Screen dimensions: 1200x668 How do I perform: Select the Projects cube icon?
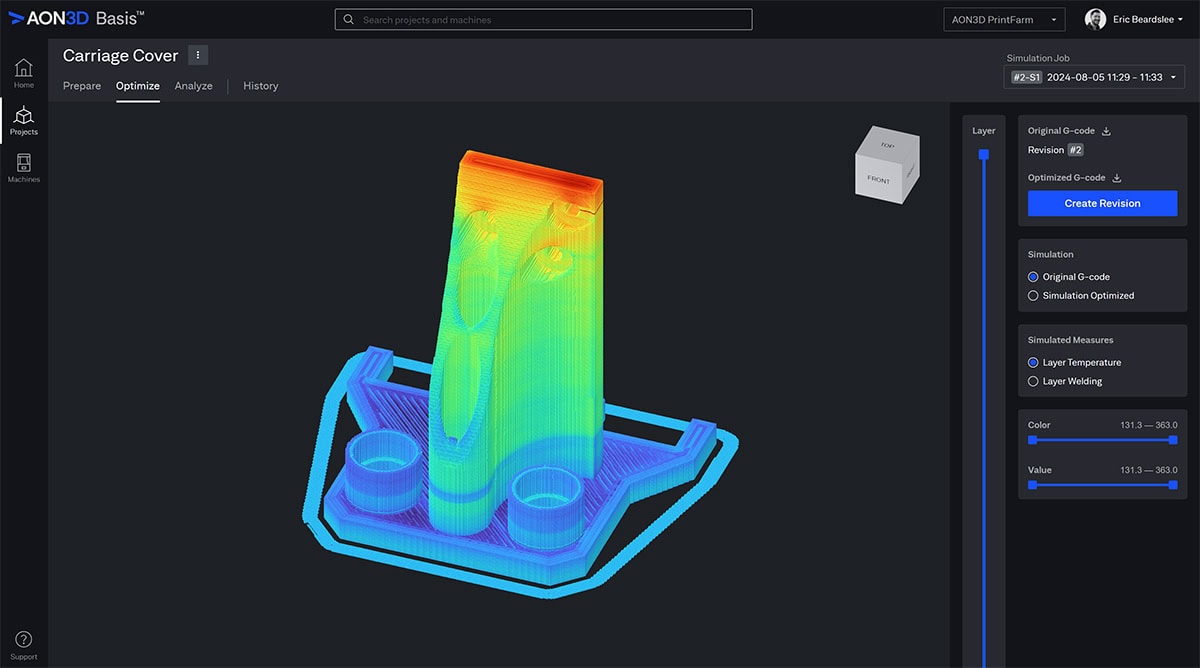pos(23,117)
